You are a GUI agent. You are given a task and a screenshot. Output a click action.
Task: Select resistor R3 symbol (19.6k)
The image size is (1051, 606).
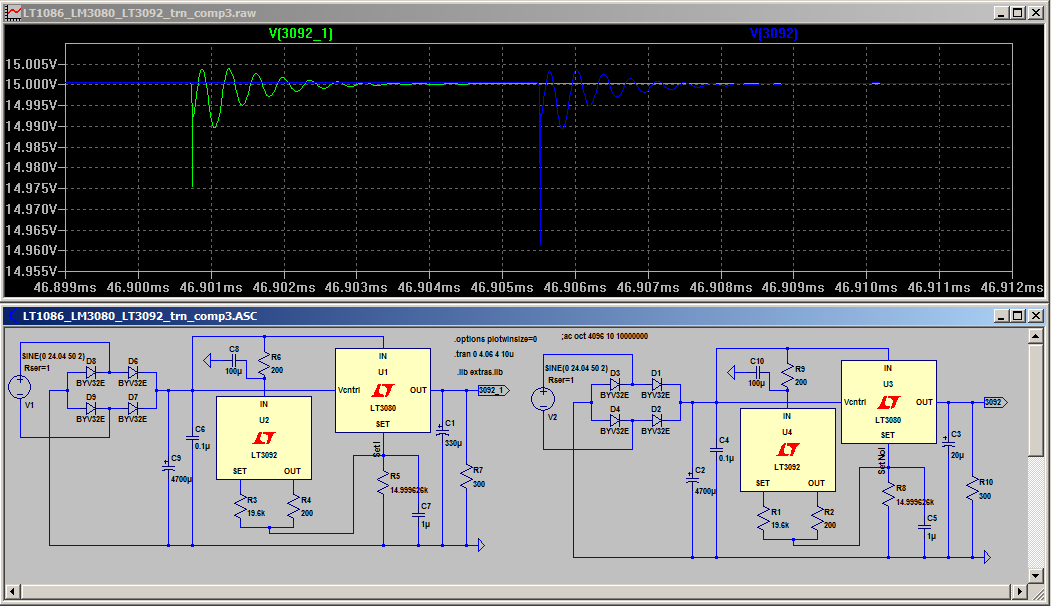click(240, 508)
